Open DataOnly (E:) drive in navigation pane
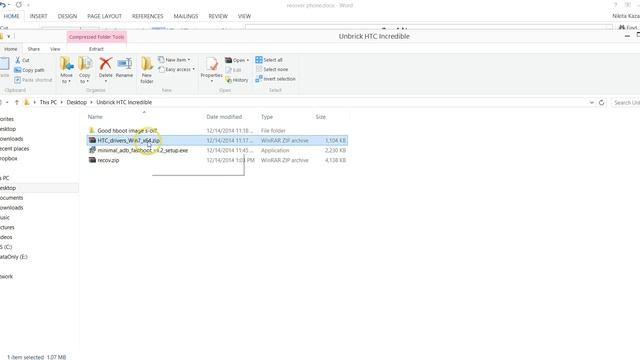The height and width of the screenshot is (360, 640). coord(13,257)
